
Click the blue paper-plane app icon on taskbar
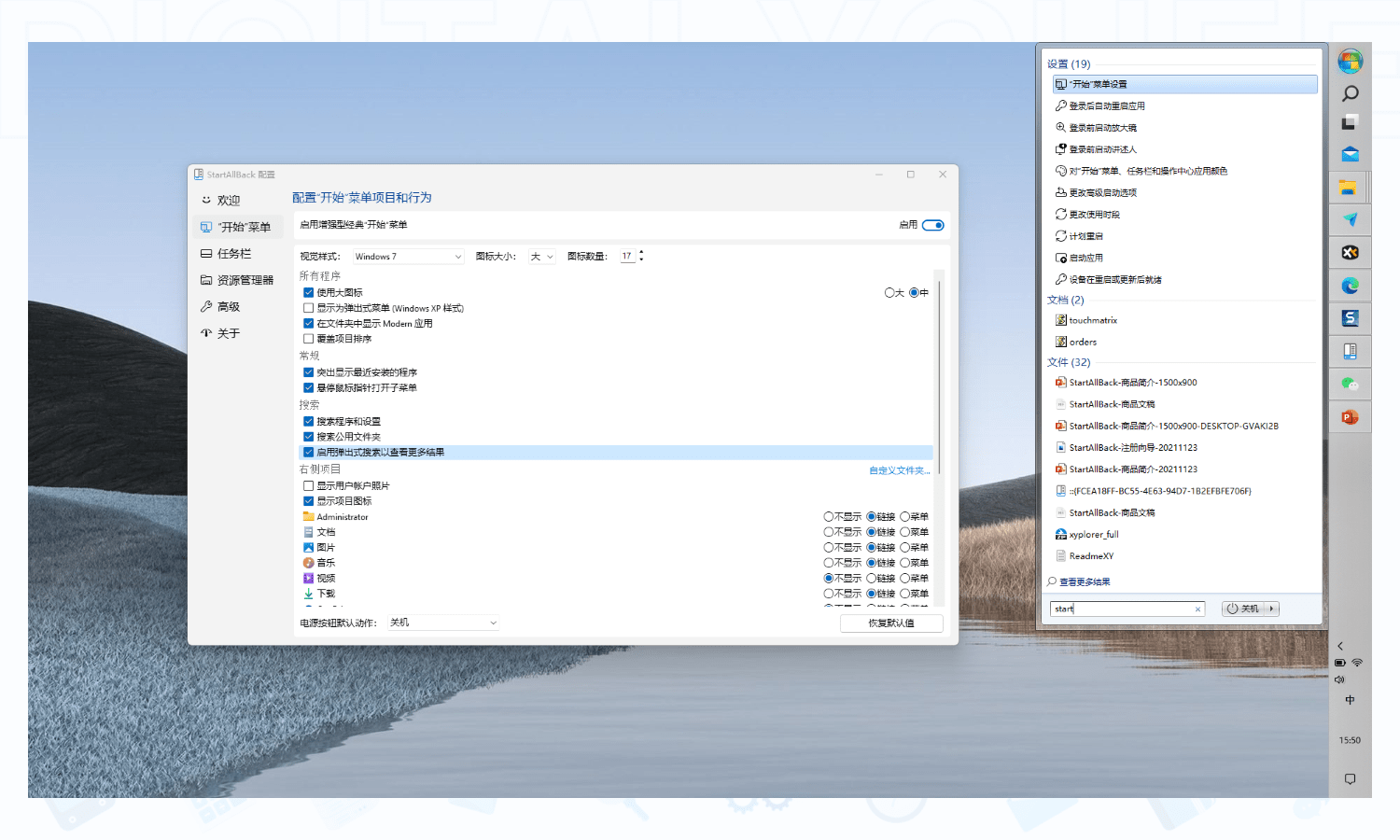1350,219
